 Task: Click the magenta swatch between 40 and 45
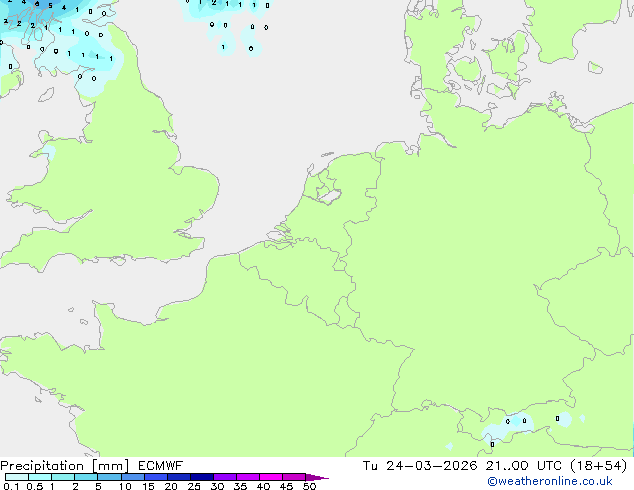(x=271, y=477)
